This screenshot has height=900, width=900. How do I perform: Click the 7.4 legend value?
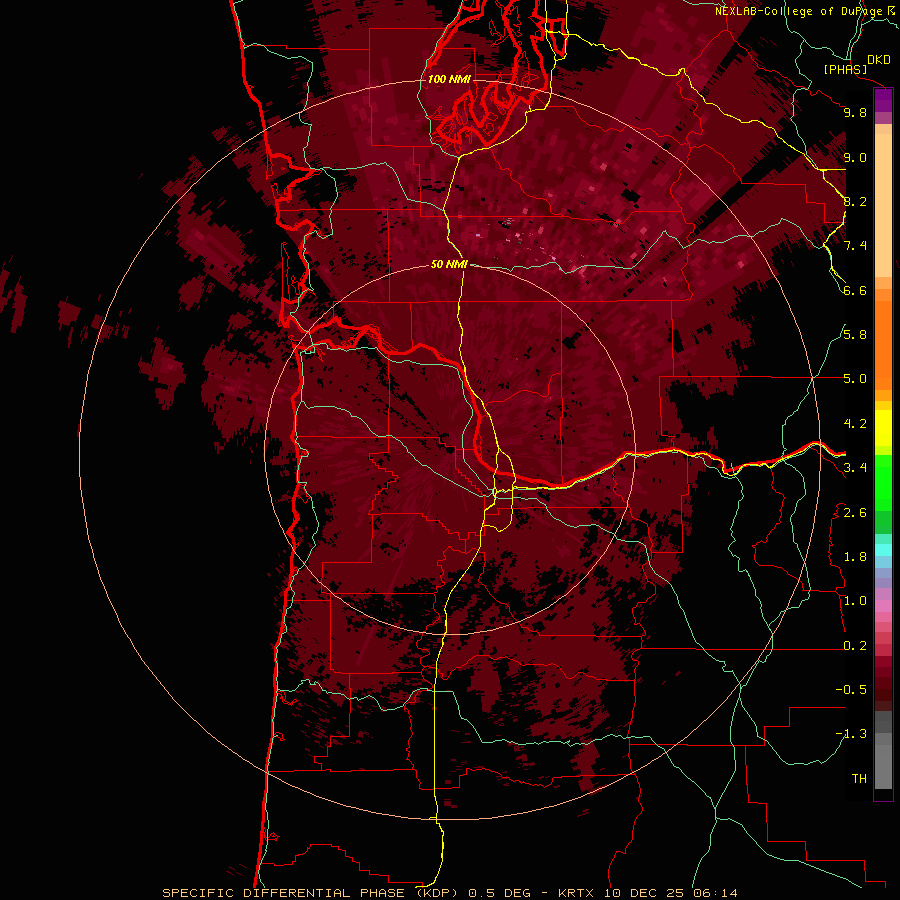pyautogui.click(x=855, y=246)
